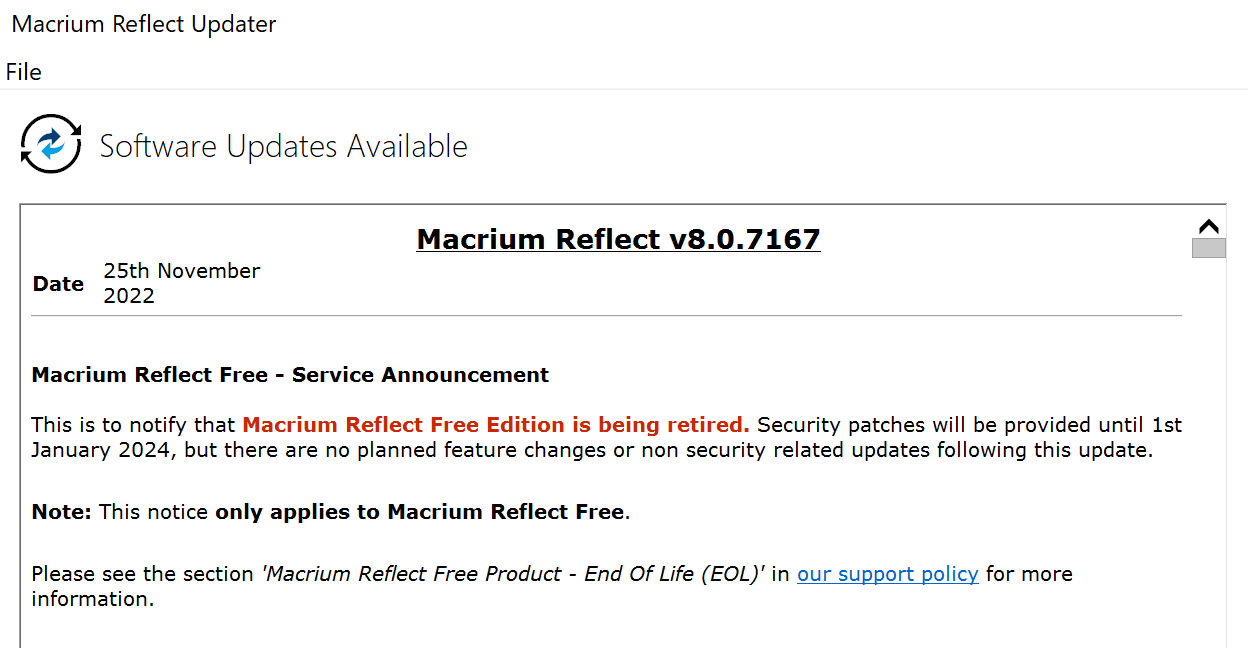This screenshot has width=1248, height=648.
Task: Click the 'Software Updates Available' heading
Action: [283, 146]
